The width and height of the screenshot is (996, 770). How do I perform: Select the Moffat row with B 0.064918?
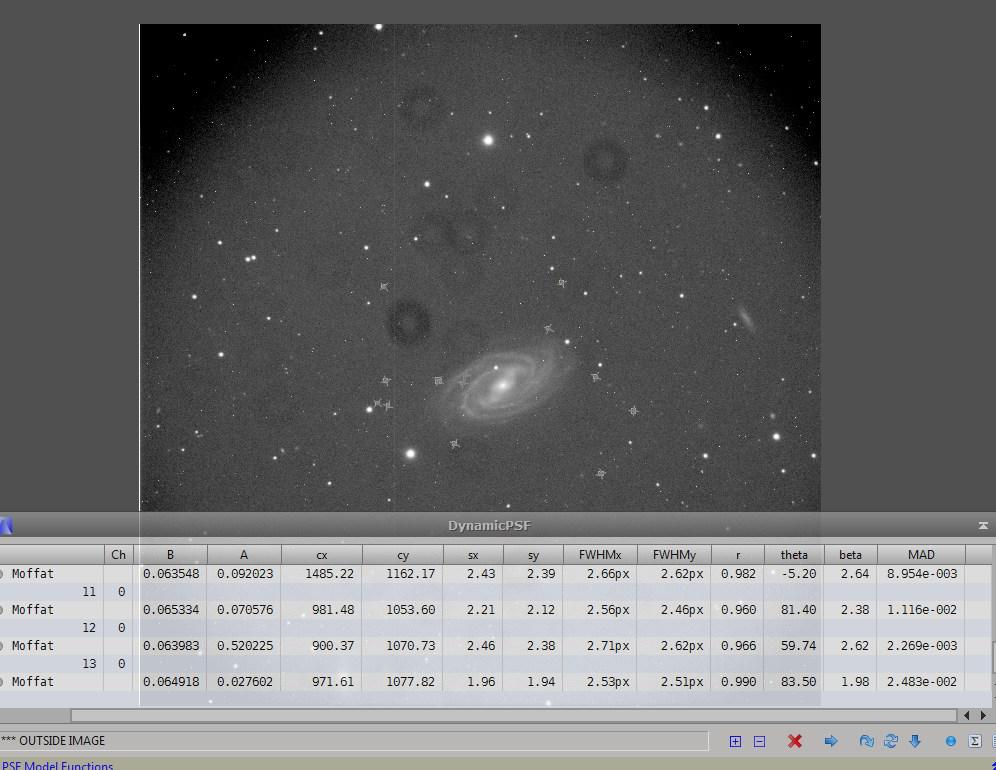tap(495, 682)
